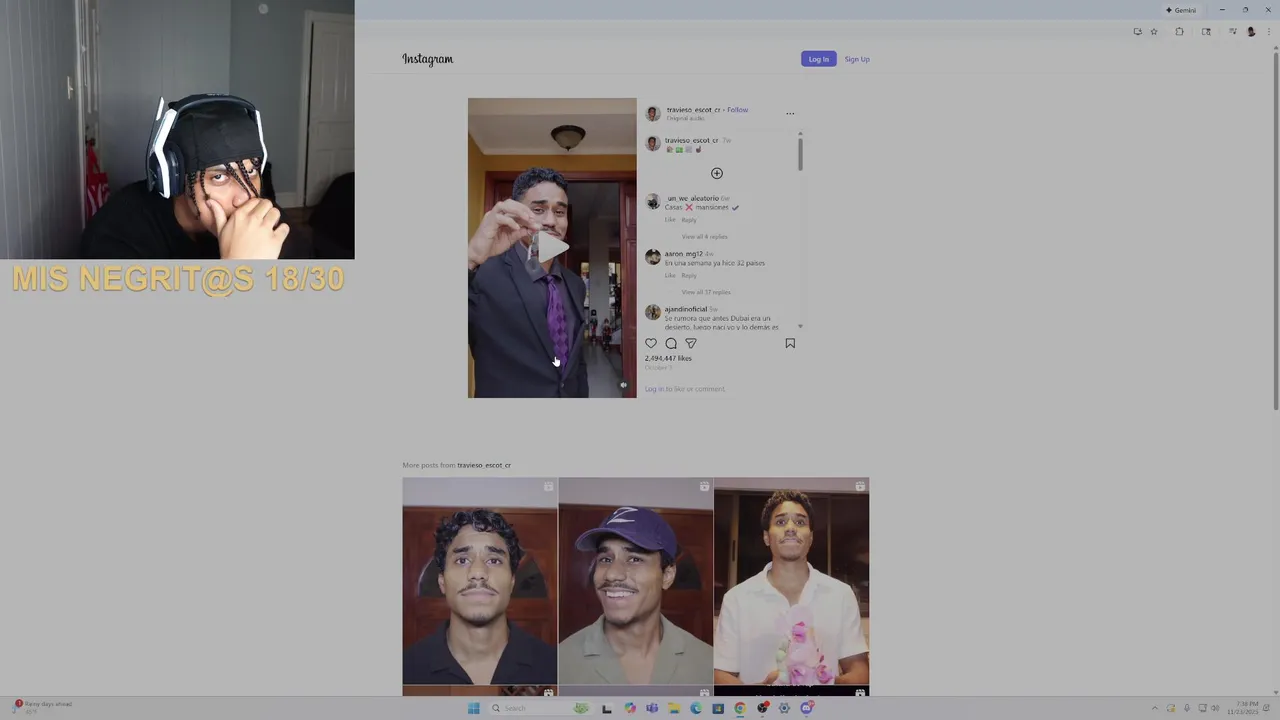Click the Log In button

click(x=818, y=59)
